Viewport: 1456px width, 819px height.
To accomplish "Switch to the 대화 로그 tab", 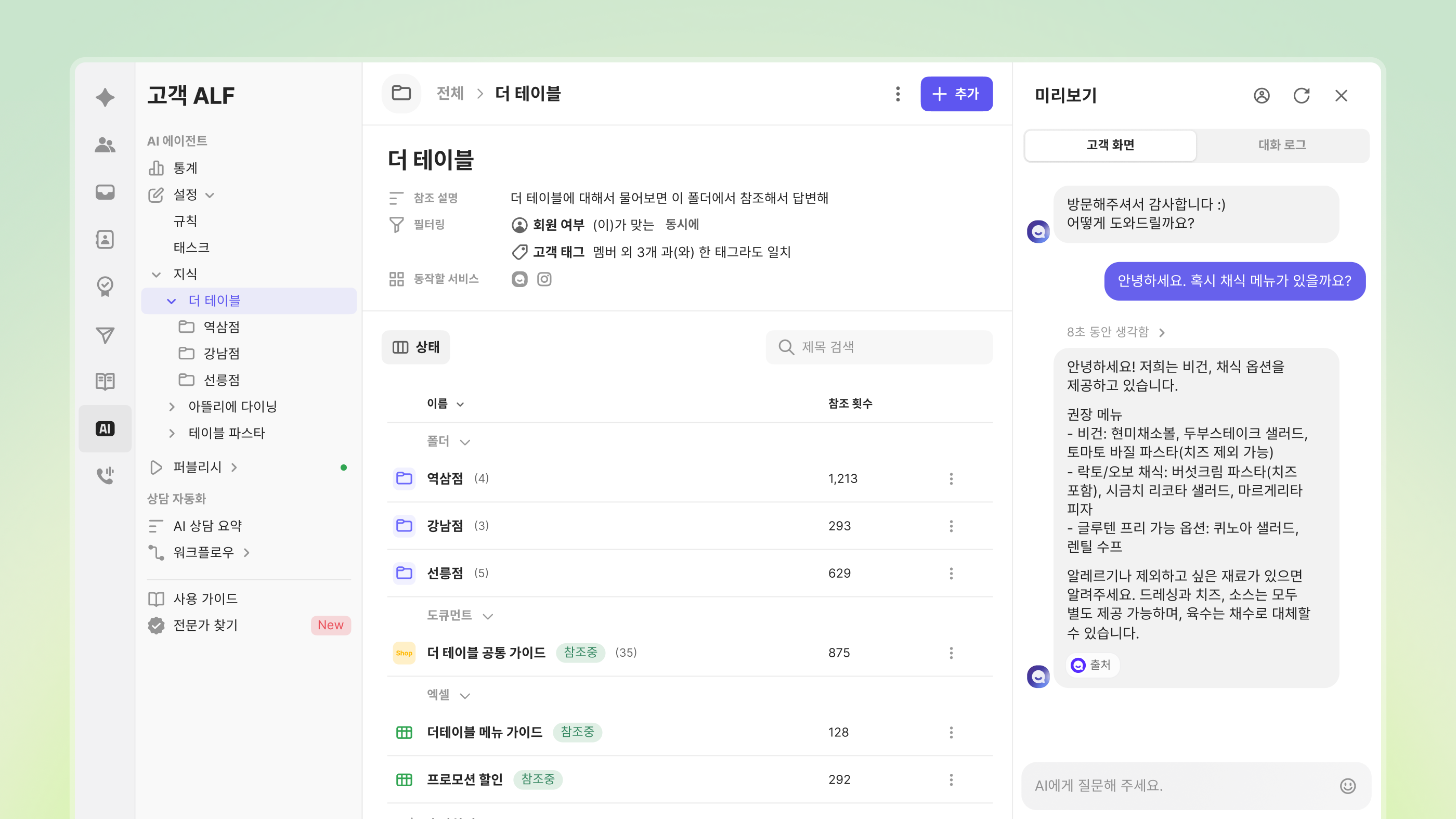I will [1282, 145].
